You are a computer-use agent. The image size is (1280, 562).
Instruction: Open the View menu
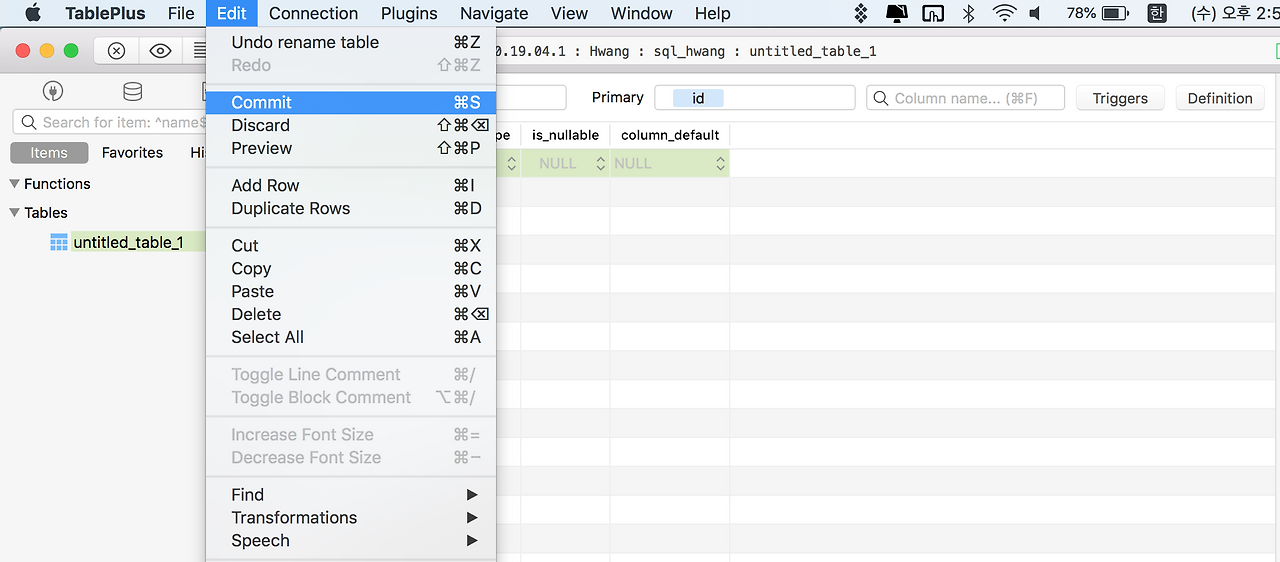(x=569, y=13)
